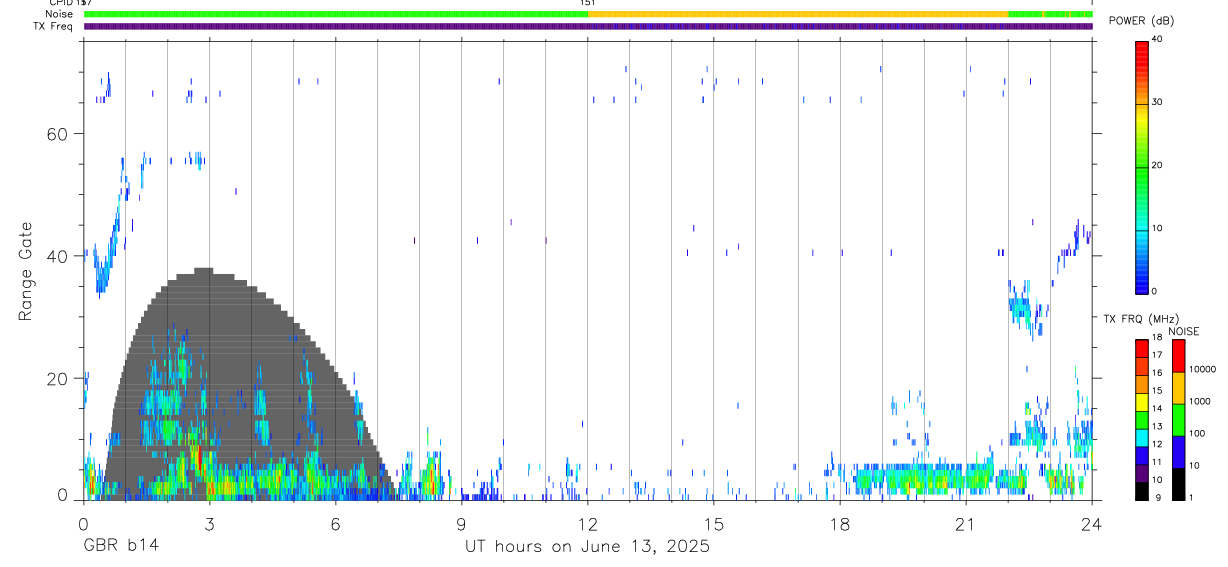Click the 'GBR b14' radar beam label
Viewport: 1228px width, 567px height.
point(121,546)
